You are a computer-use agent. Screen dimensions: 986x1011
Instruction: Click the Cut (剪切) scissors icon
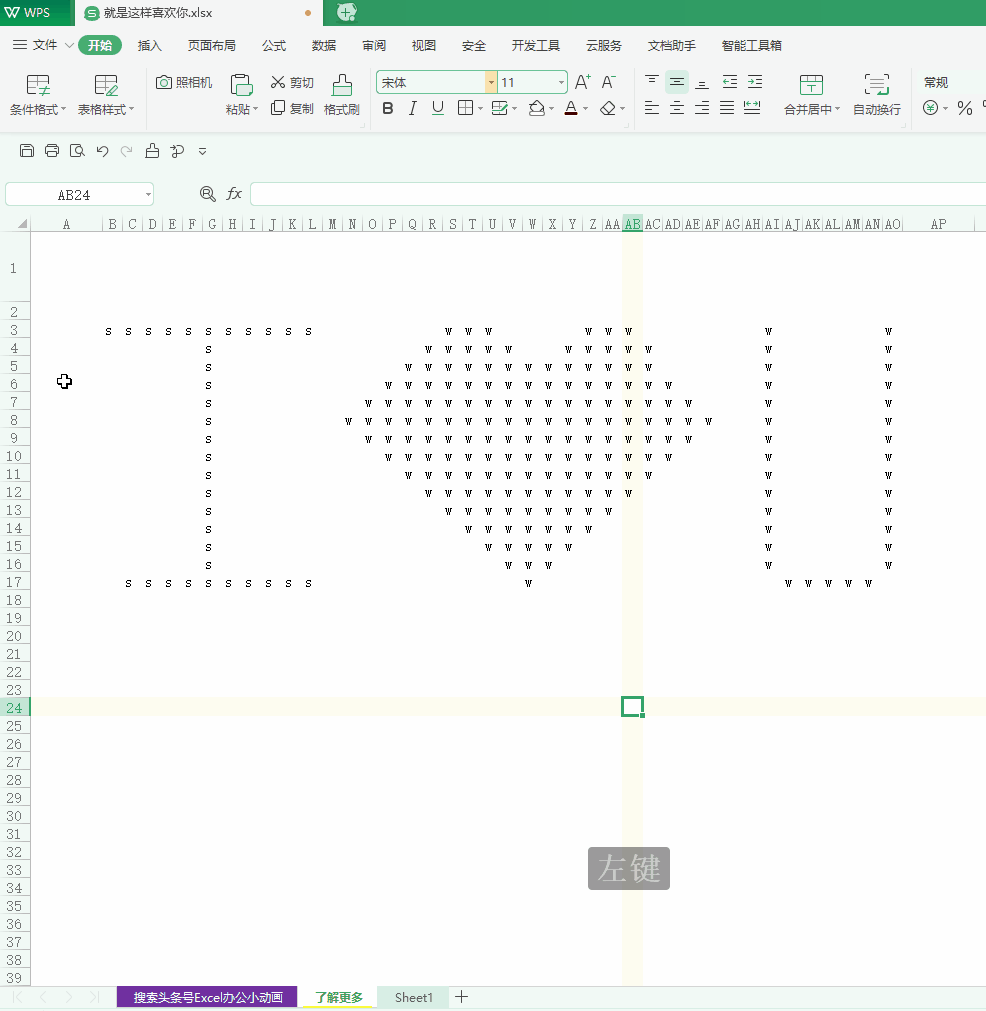tap(278, 82)
